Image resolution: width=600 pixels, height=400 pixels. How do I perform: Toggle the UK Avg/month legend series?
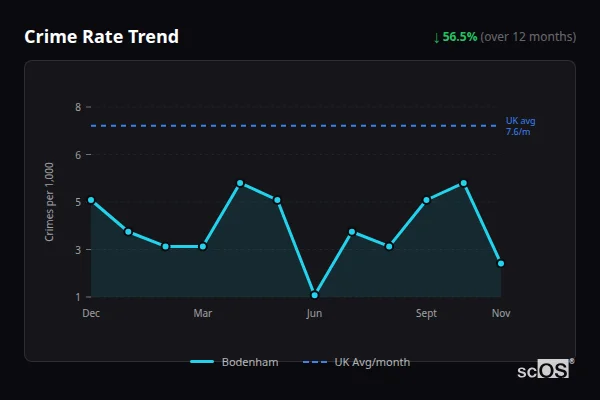pyautogui.click(x=356, y=362)
